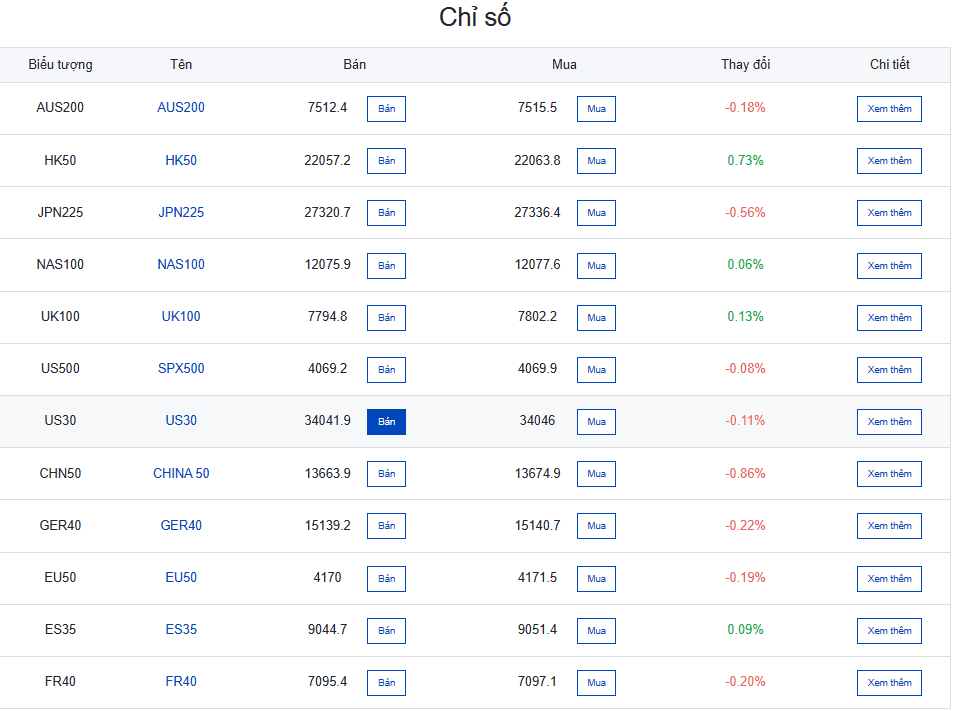Open the FR40 index link
Viewport: 953px width, 711px height.
tap(181, 681)
